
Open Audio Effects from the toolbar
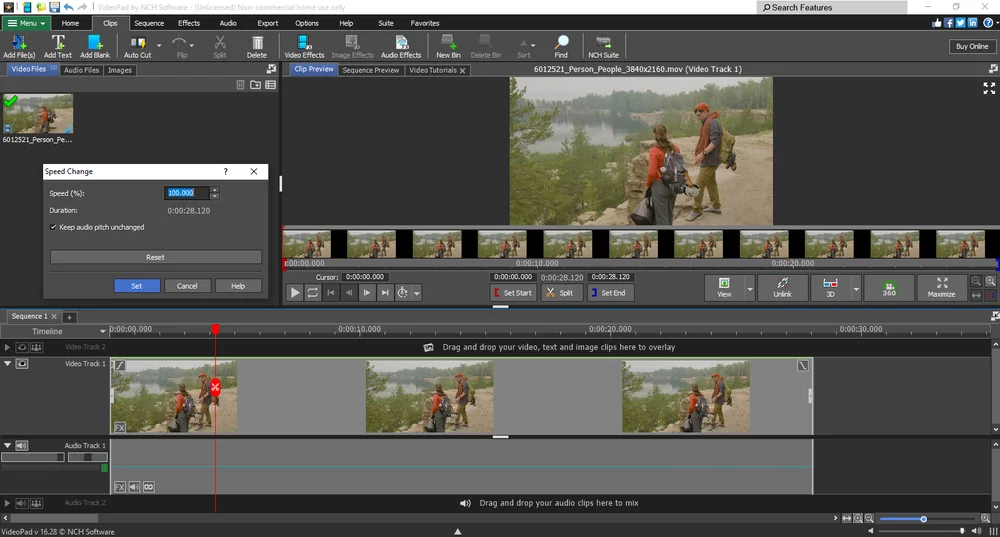[x=401, y=46]
